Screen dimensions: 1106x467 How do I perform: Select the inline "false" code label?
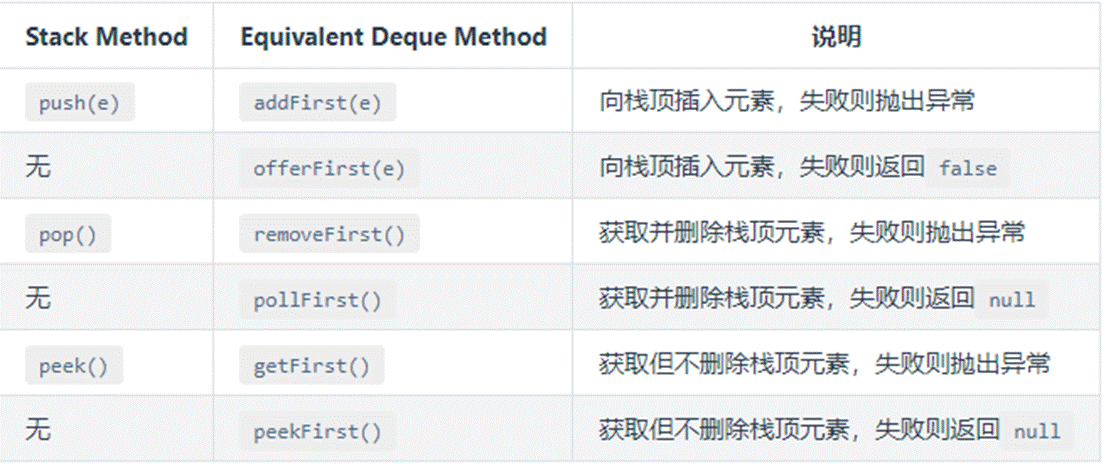point(967,169)
